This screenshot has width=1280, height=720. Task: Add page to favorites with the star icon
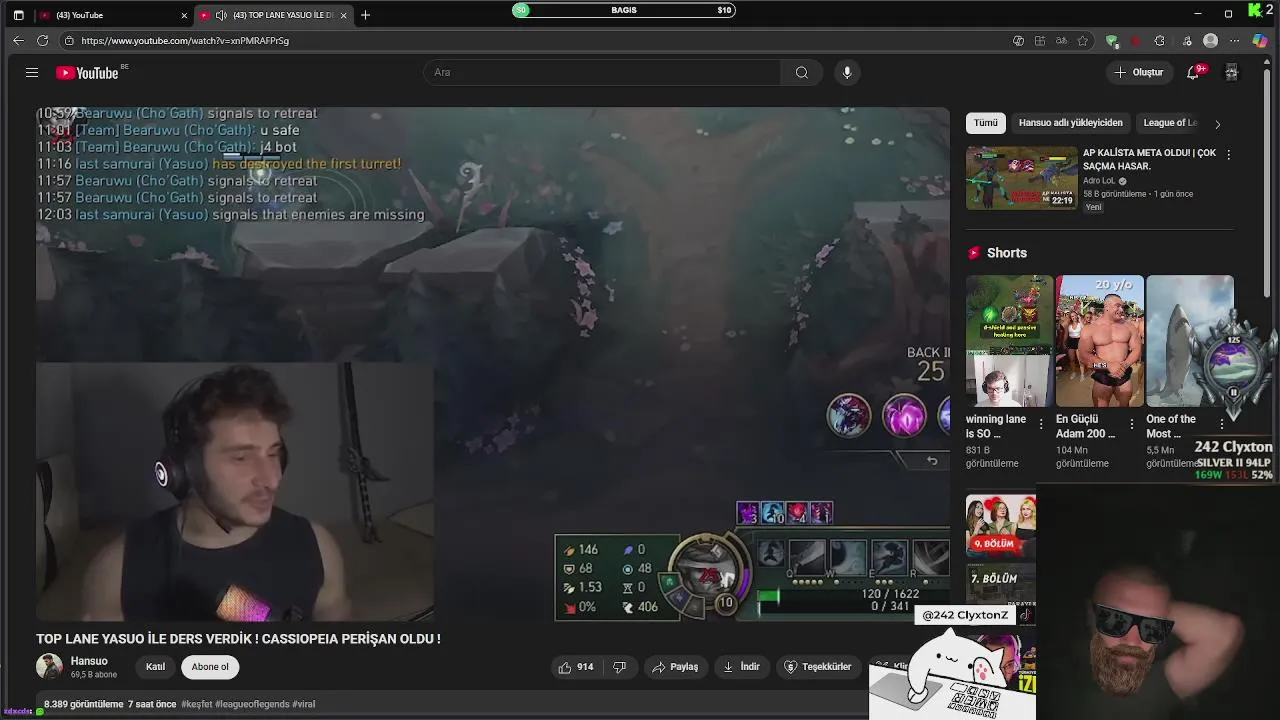pos(1082,41)
